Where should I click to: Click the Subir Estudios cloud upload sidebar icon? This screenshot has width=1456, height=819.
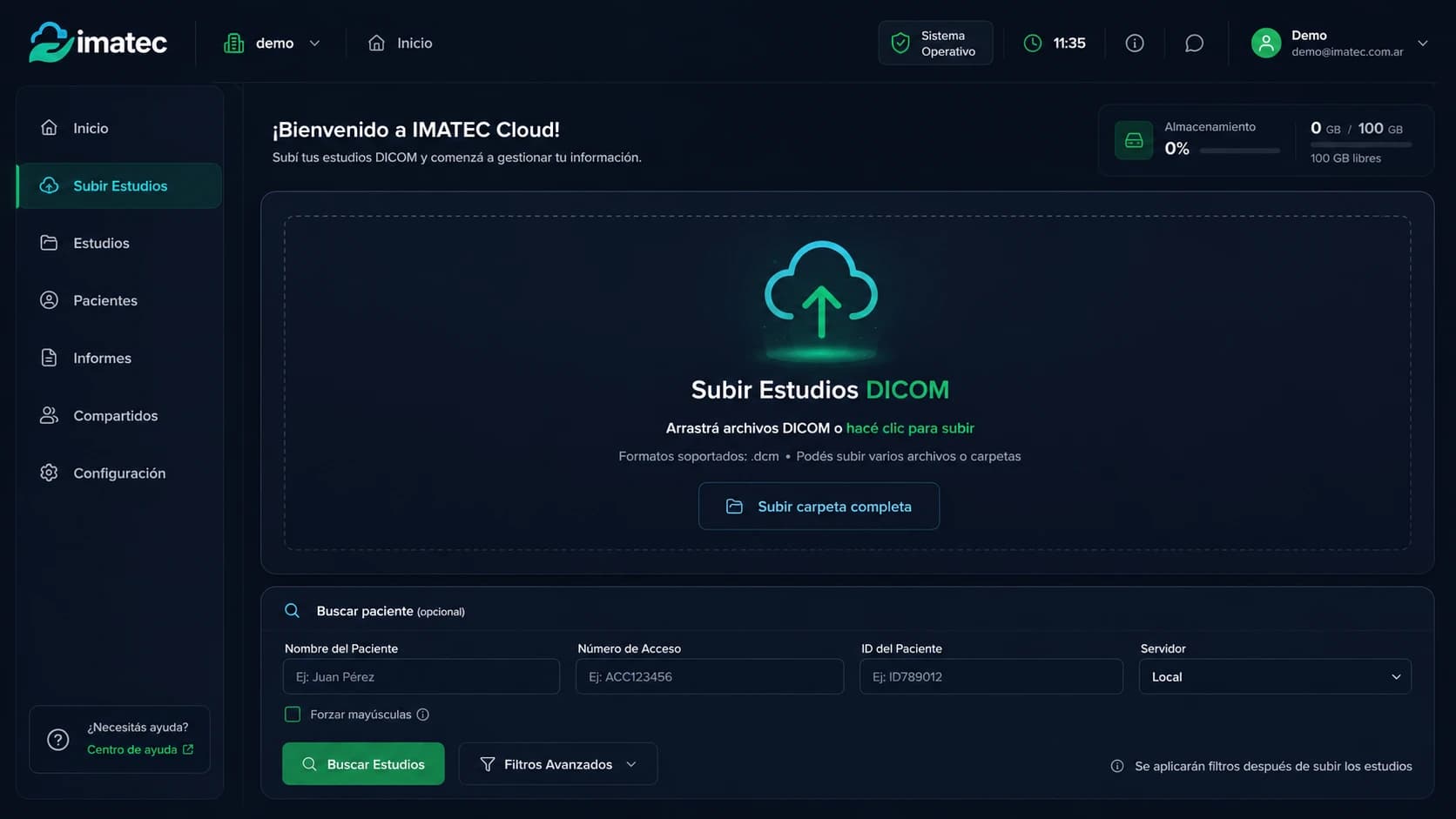pos(49,185)
